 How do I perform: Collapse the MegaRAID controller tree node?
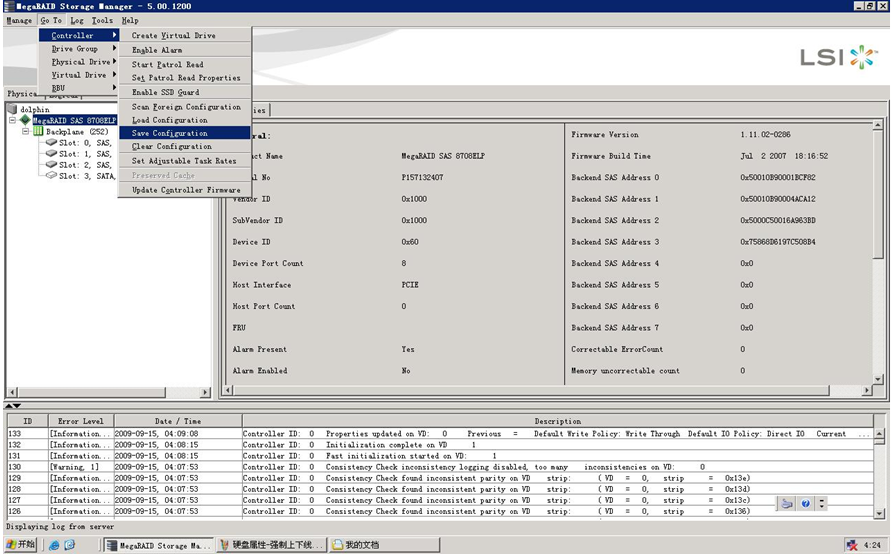13,120
